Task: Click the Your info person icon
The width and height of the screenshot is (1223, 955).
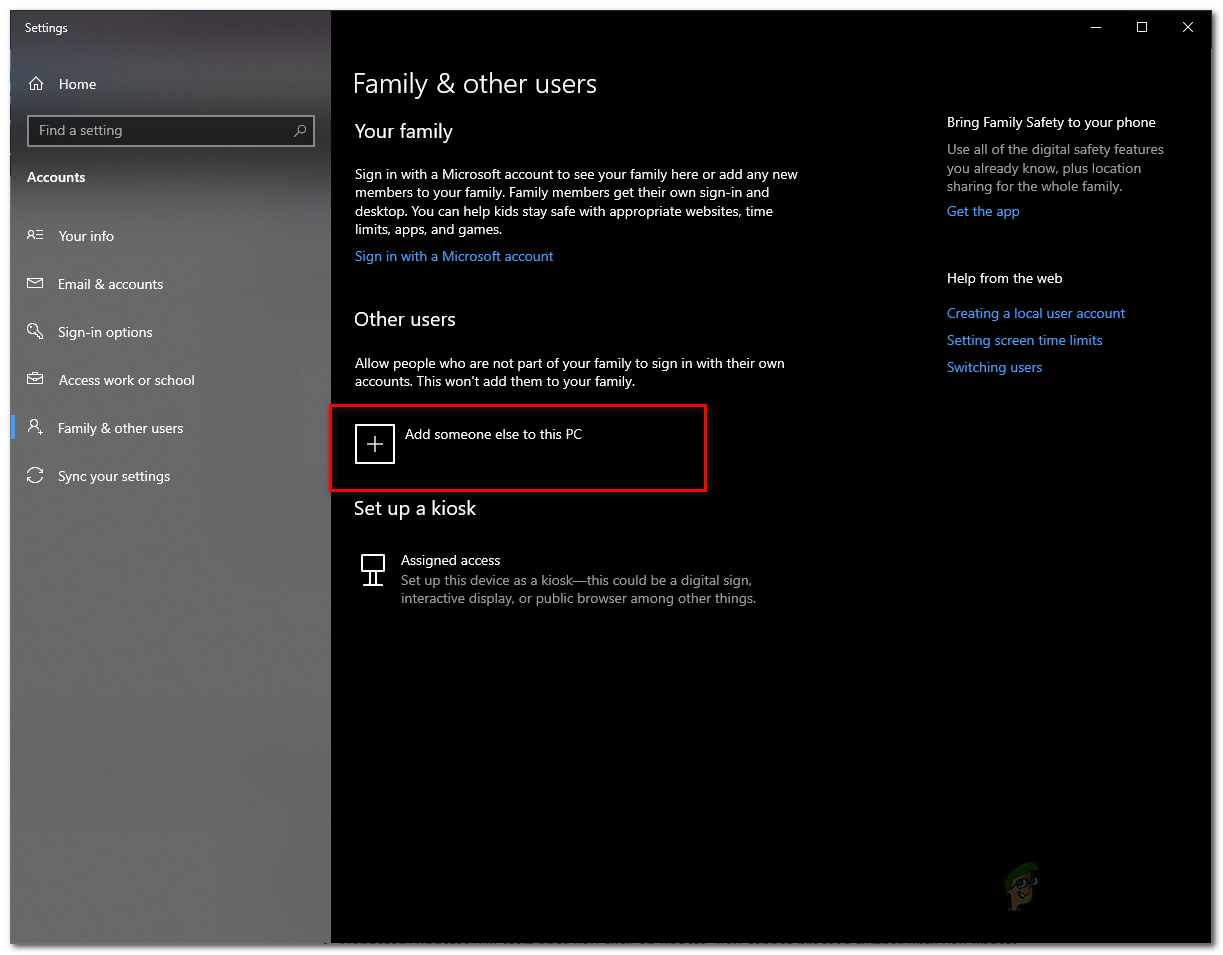Action: [36, 236]
